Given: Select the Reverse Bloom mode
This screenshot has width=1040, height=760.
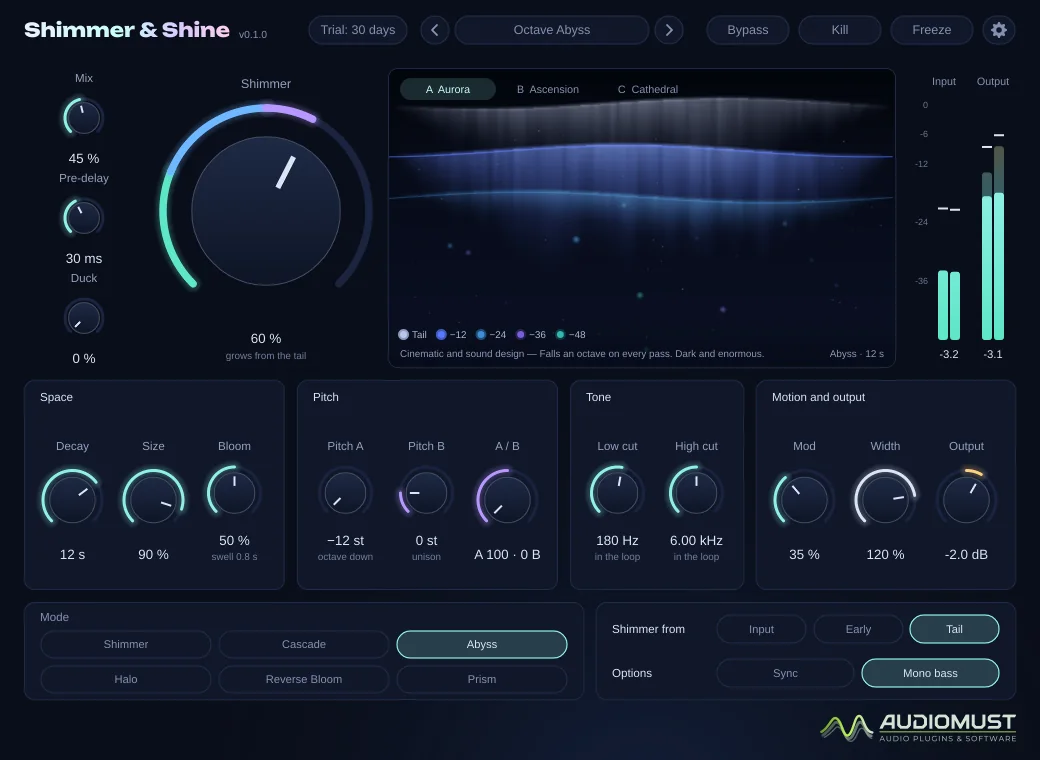Looking at the screenshot, I should tap(304, 679).
